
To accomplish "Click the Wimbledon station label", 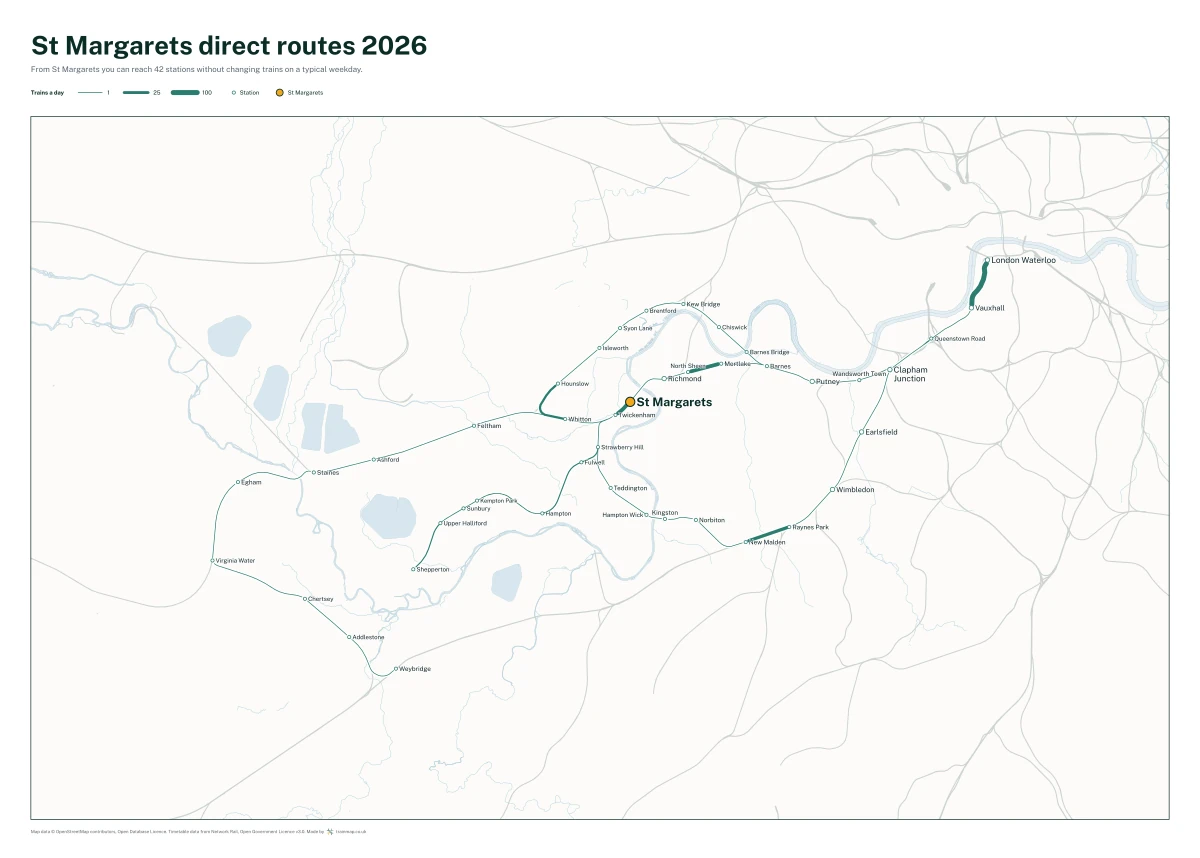I will pyautogui.click(x=855, y=490).
